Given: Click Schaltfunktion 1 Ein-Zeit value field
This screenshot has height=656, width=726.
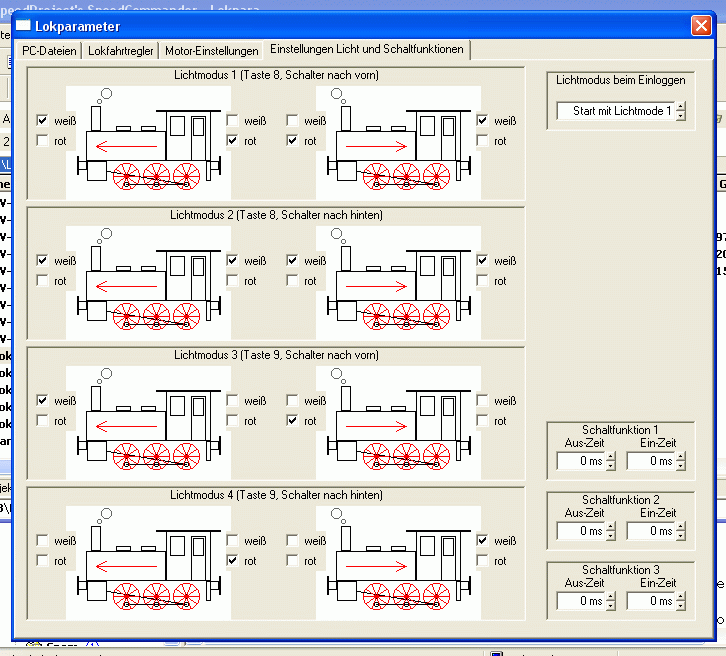Looking at the screenshot, I should coord(651,461).
